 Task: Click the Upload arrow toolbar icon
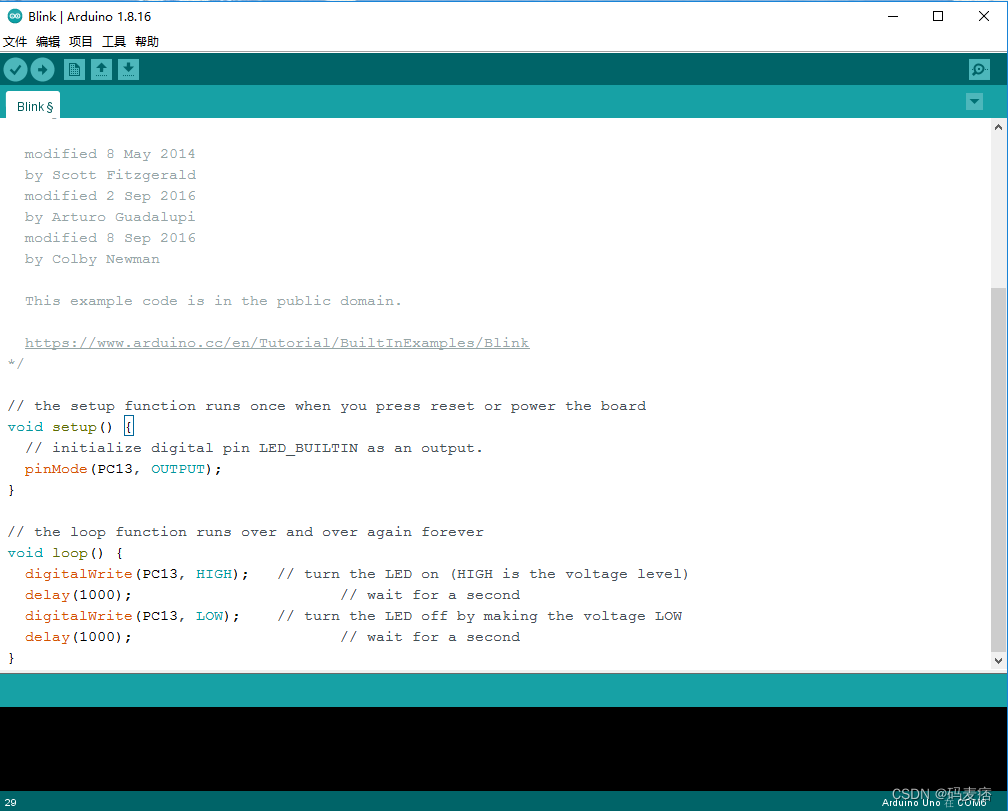(x=42, y=69)
